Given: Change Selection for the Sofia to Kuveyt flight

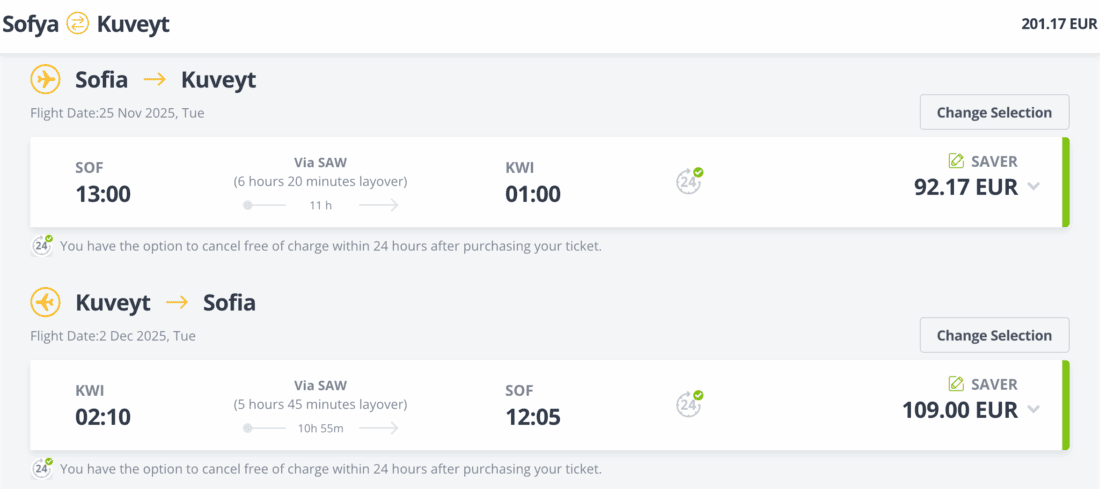Looking at the screenshot, I should (x=994, y=113).
